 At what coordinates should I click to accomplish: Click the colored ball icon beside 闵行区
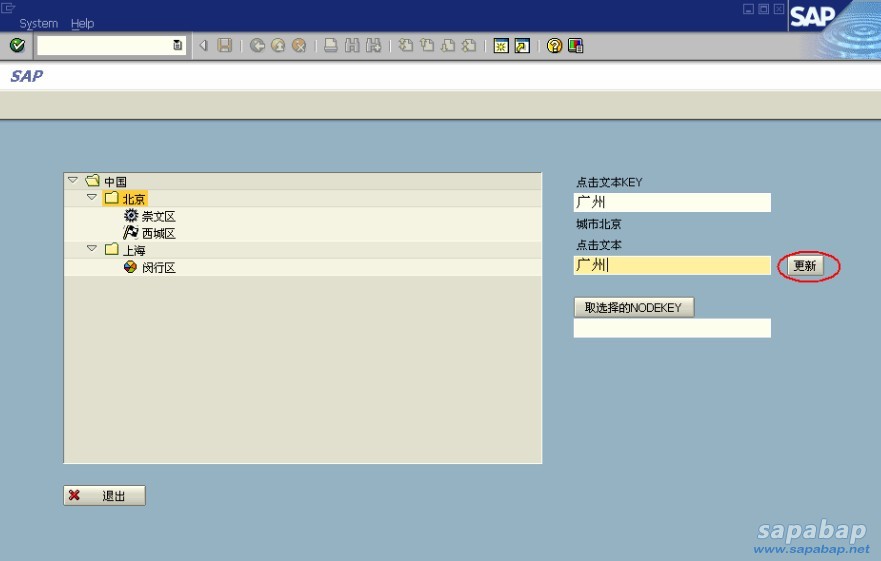click(x=130, y=266)
